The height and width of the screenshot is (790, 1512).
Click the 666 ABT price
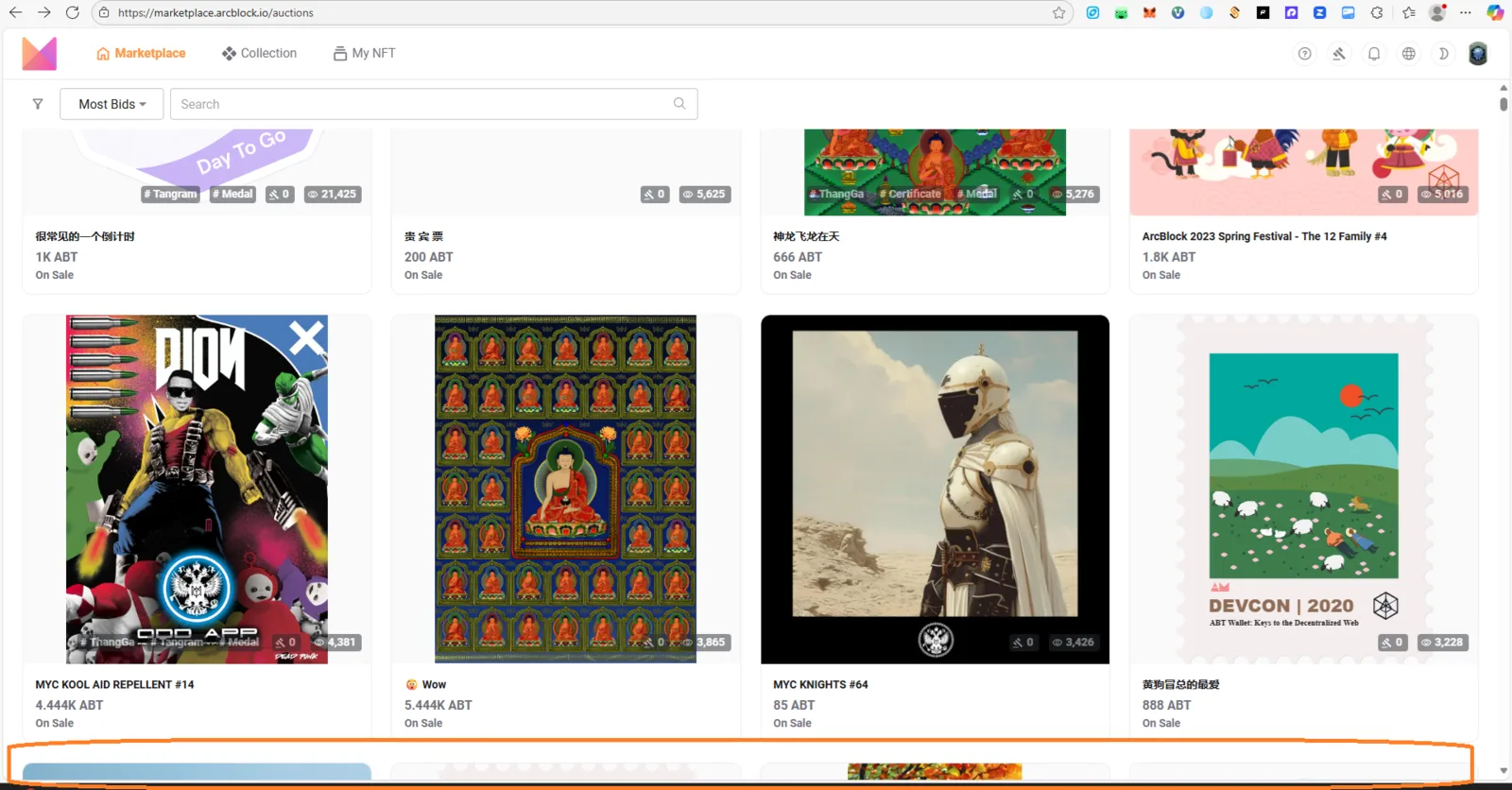tap(798, 257)
